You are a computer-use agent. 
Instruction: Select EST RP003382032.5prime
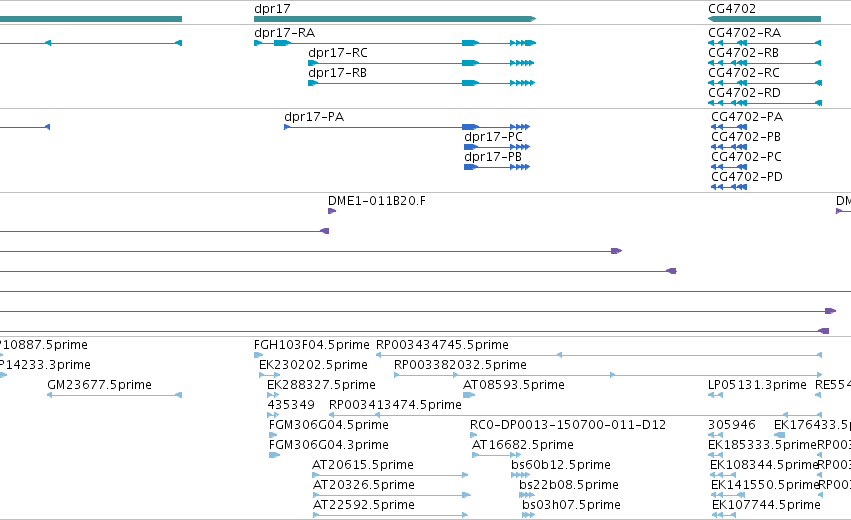[460, 365]
